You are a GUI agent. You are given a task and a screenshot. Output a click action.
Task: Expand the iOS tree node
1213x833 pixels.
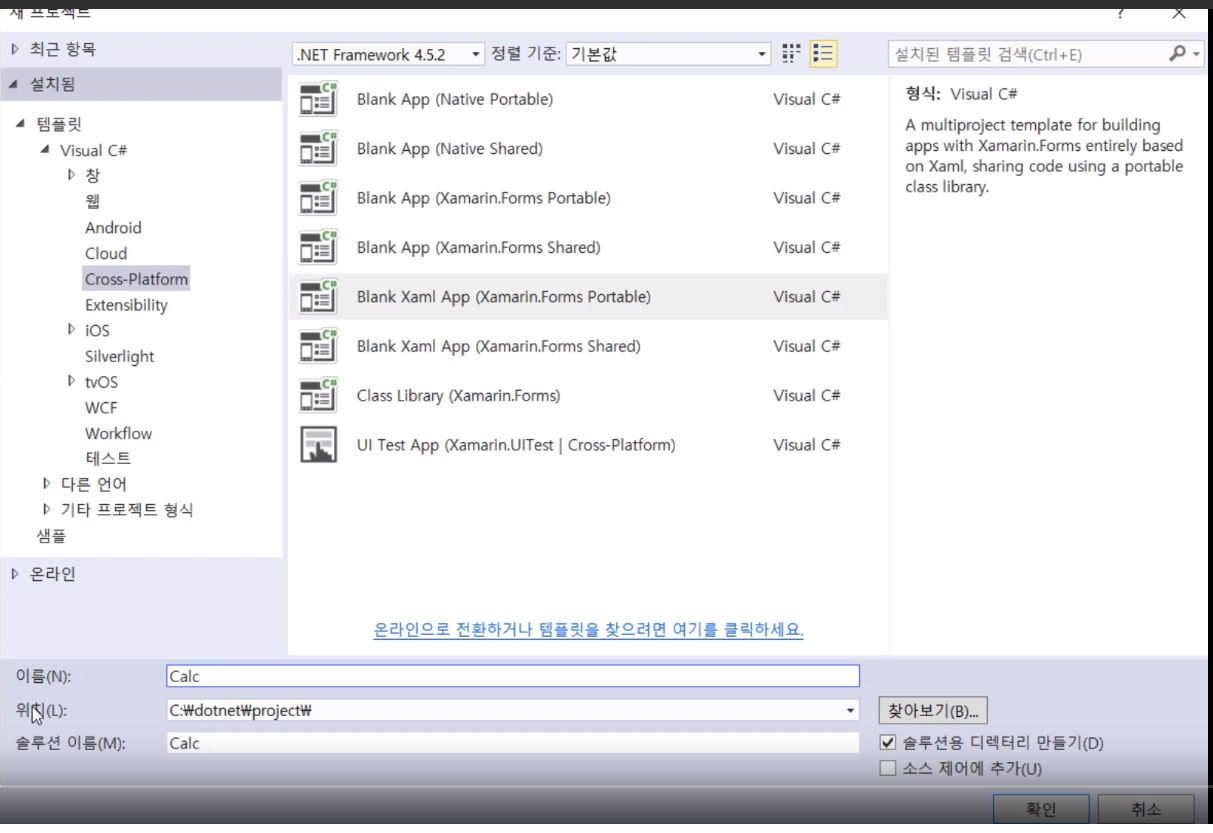point(71,329)
